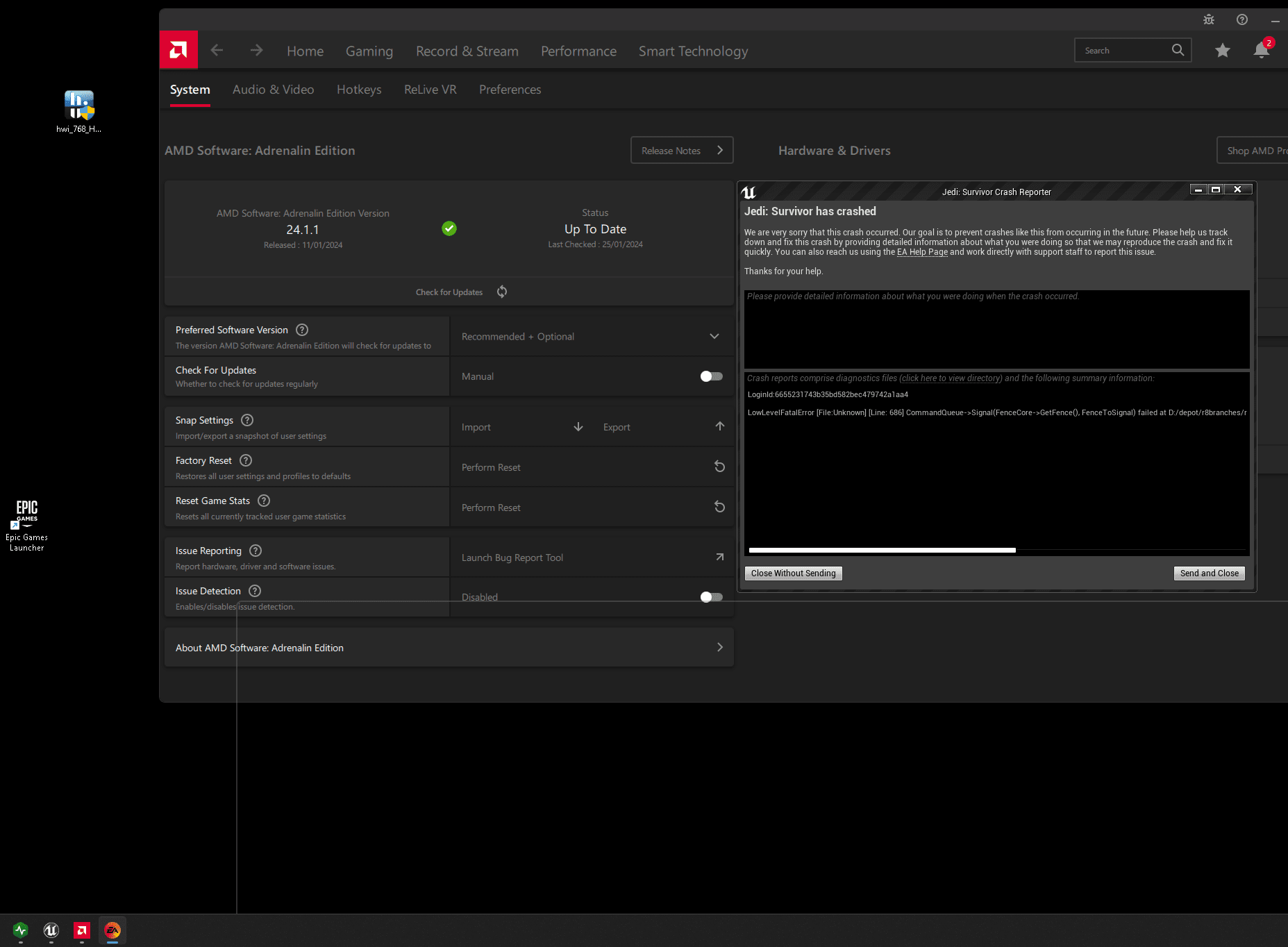Click the AMD logo home icon
This screenshot has height=947, width=1288.
(x=178, y=50)
